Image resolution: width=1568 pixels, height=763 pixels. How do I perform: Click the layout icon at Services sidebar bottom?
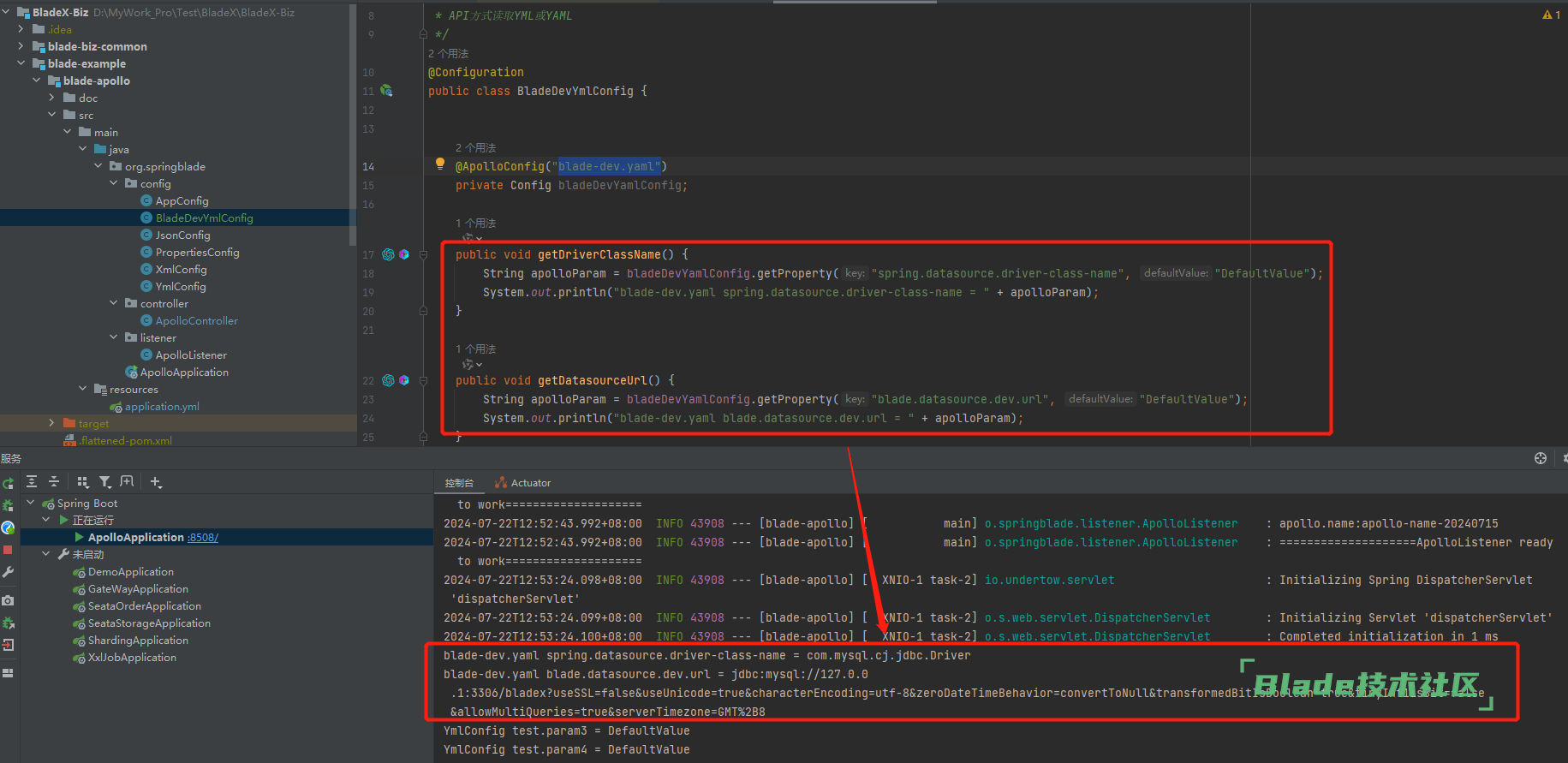(x=8, y=673)
